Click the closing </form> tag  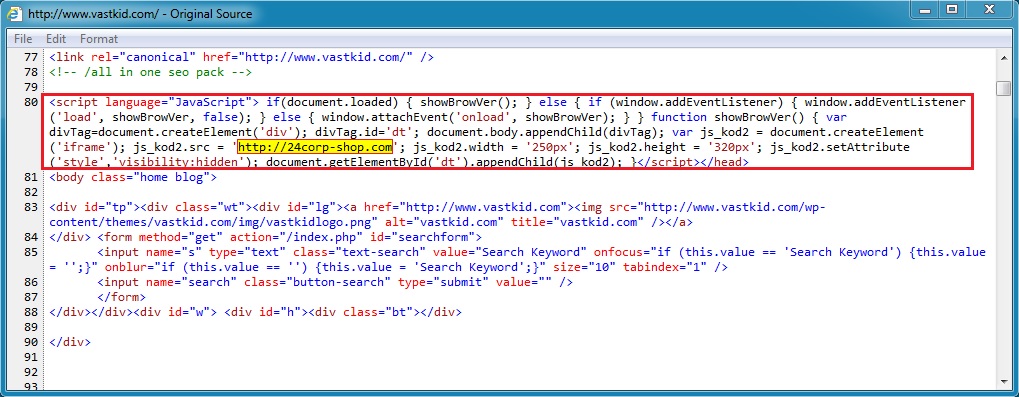pos(122,297)
